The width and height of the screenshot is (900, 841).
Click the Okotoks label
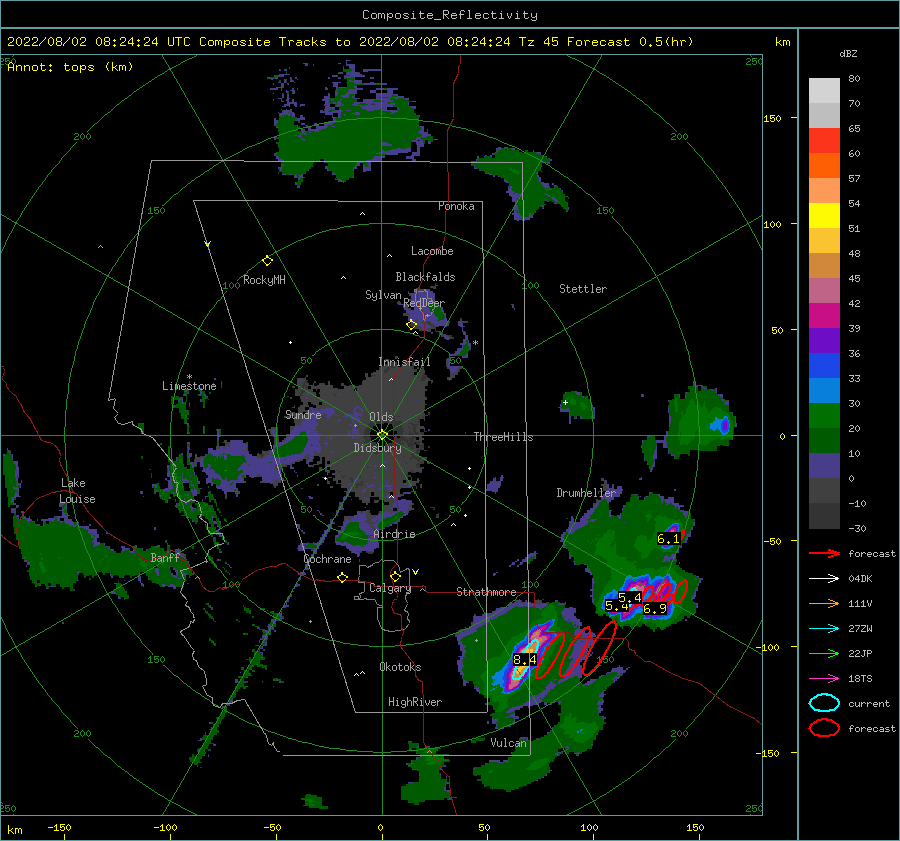tap(400, 666)
